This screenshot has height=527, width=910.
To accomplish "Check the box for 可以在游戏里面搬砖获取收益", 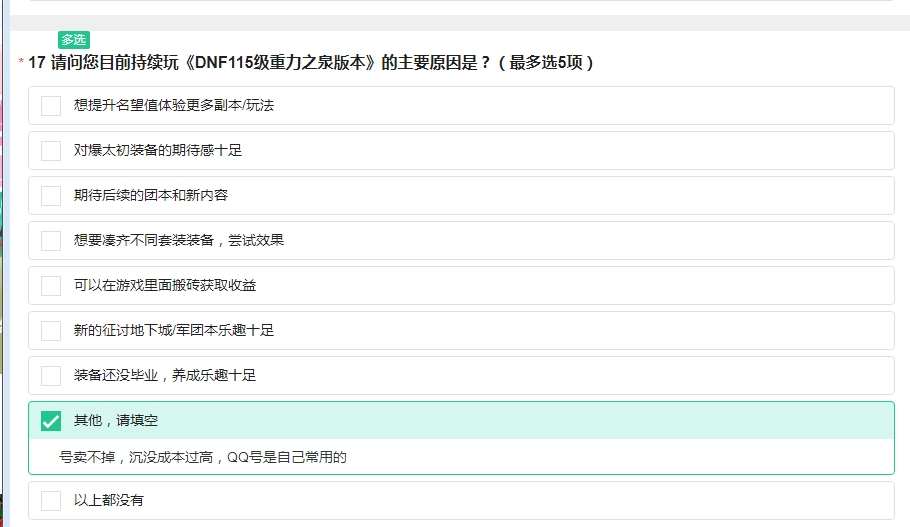I will 51,286.
